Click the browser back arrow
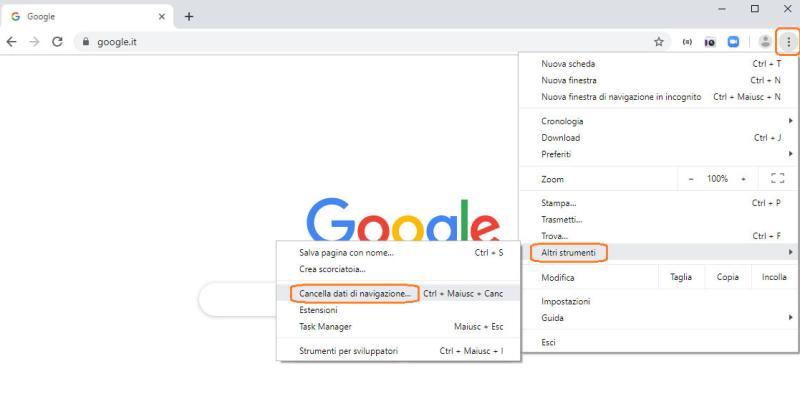This screenshot has height=420, width=800. (x=11, y=42)
